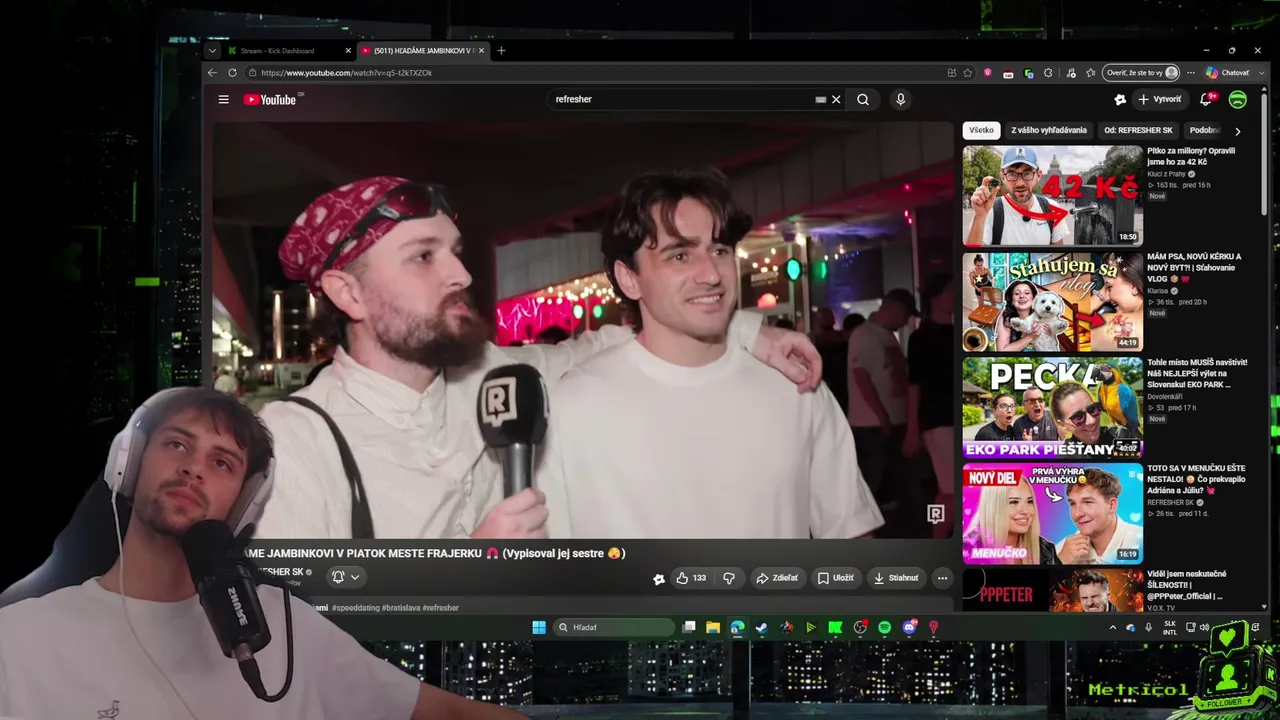Open the on-screen keyboard in search box
The height and width of the screenshot is (720, 1280).
[821, 100]
